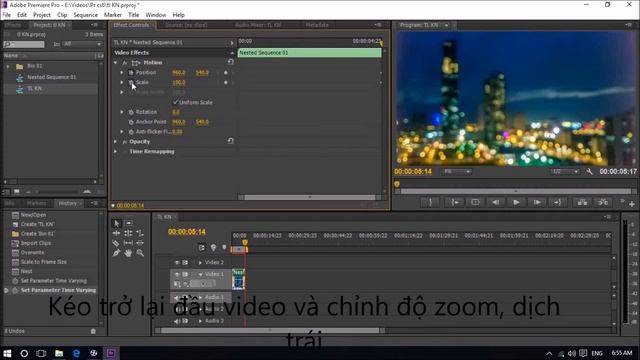Click the Lift button in Program monitor
The height and width of the screenshot is (360, 640).
(x=582, y=202)
